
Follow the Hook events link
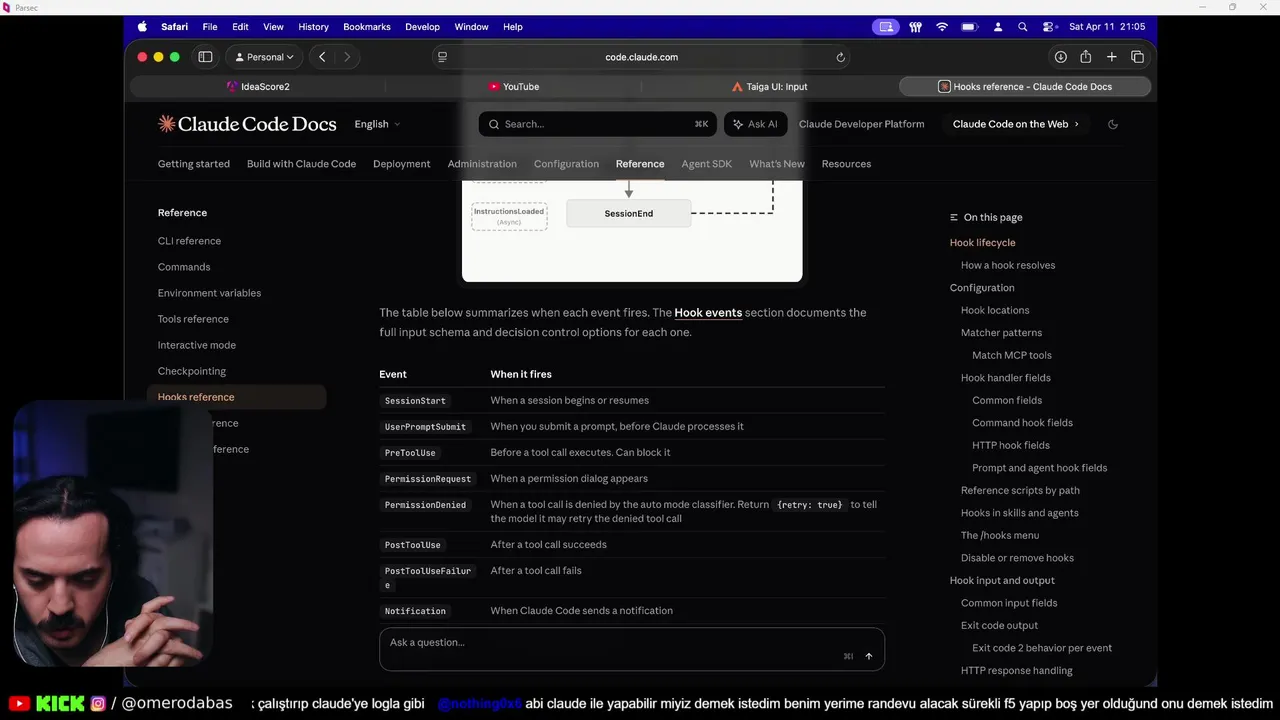(x=708, y=313)
